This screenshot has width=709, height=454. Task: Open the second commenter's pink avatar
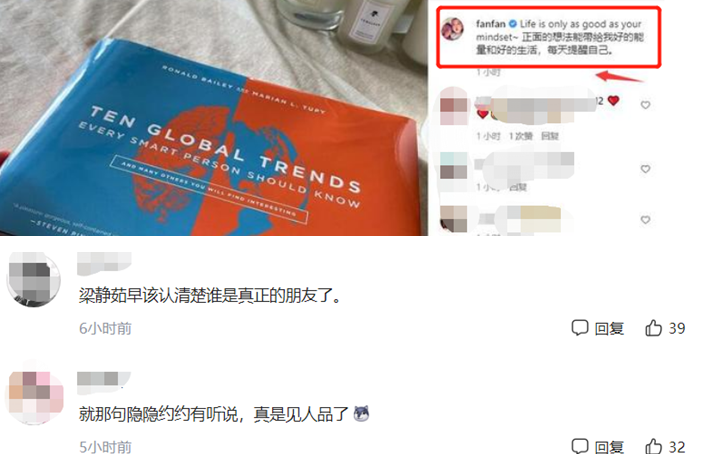tap(36, 392)
